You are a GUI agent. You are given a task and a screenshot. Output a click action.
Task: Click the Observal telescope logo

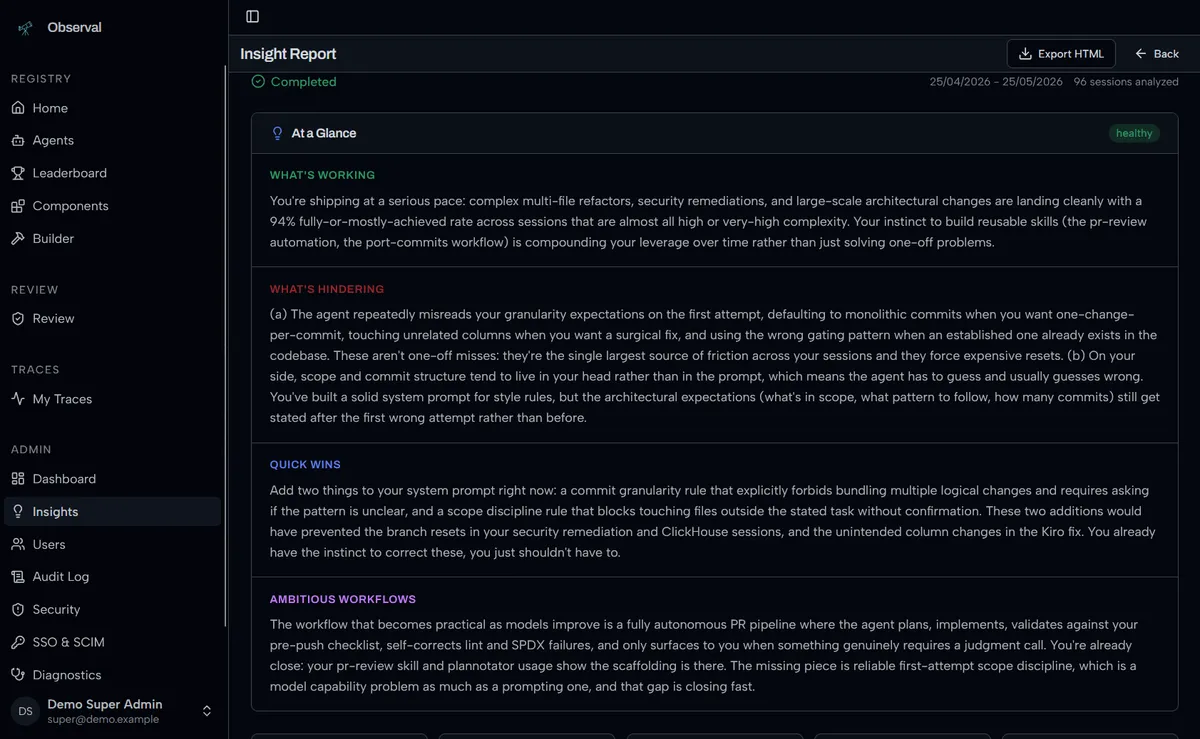tap(25, 28)
